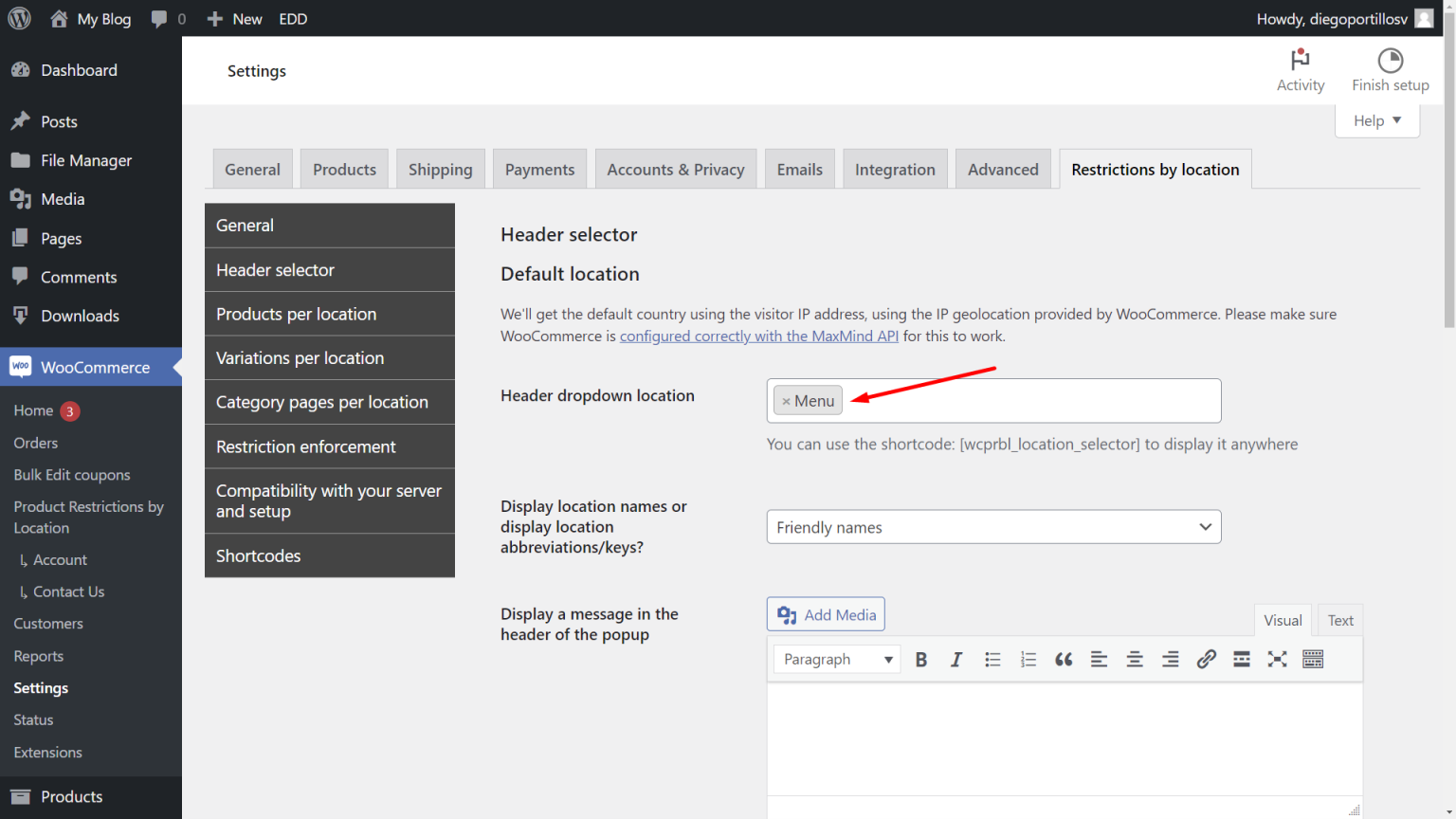Open the Accounts & Privacy tab
The image size is (1456, 819).
tap(675, 169)
